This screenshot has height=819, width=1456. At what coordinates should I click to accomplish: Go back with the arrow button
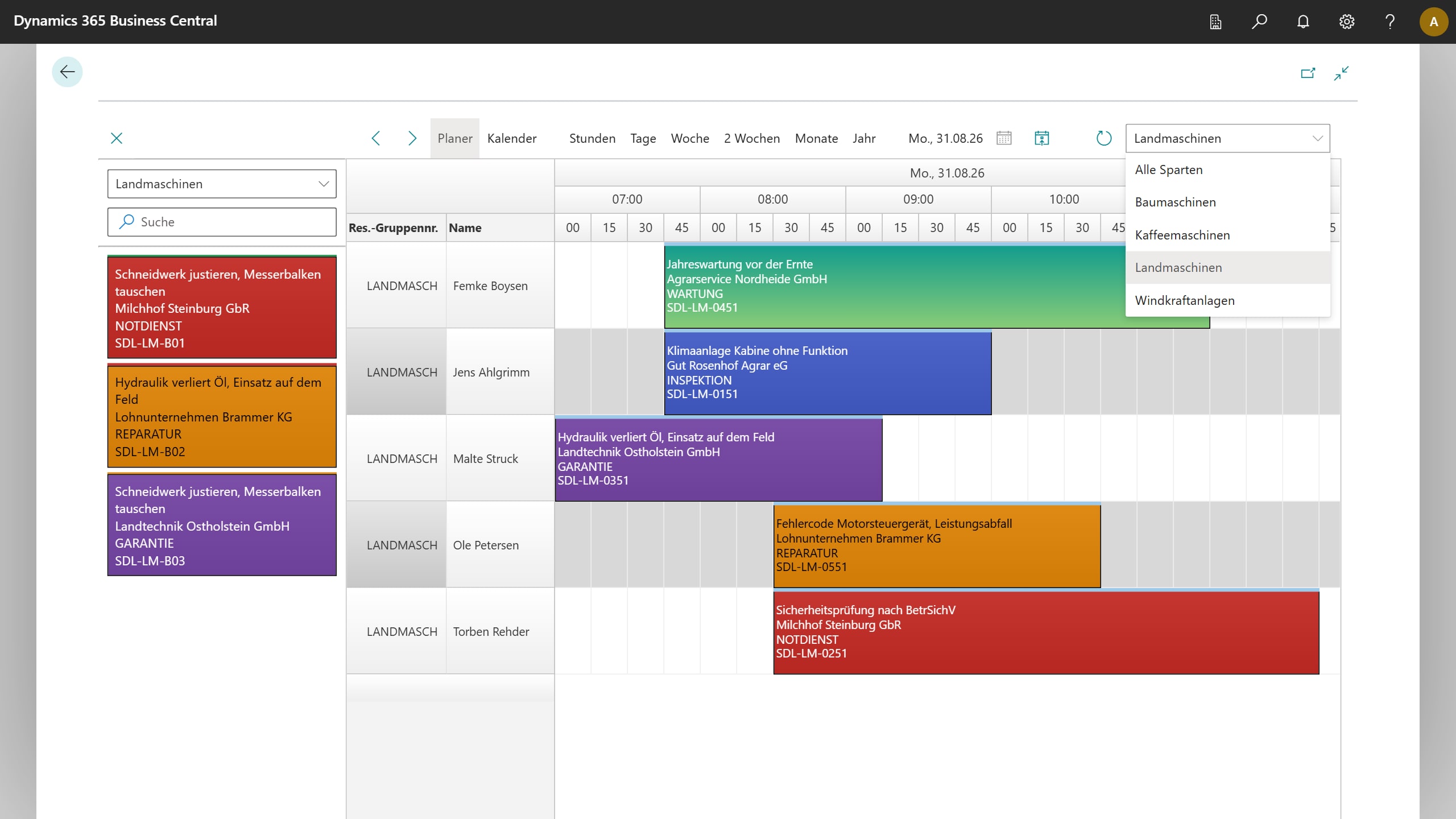[67, 72]
